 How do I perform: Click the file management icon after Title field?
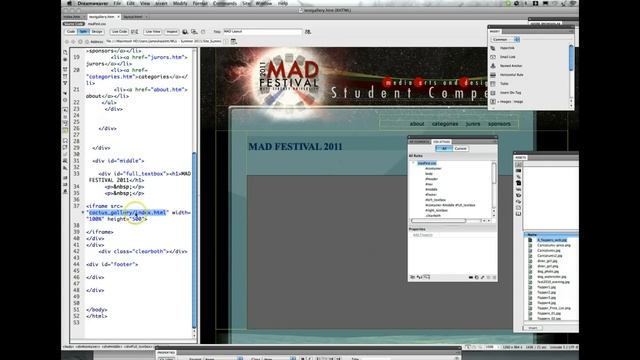pos(308,31)
